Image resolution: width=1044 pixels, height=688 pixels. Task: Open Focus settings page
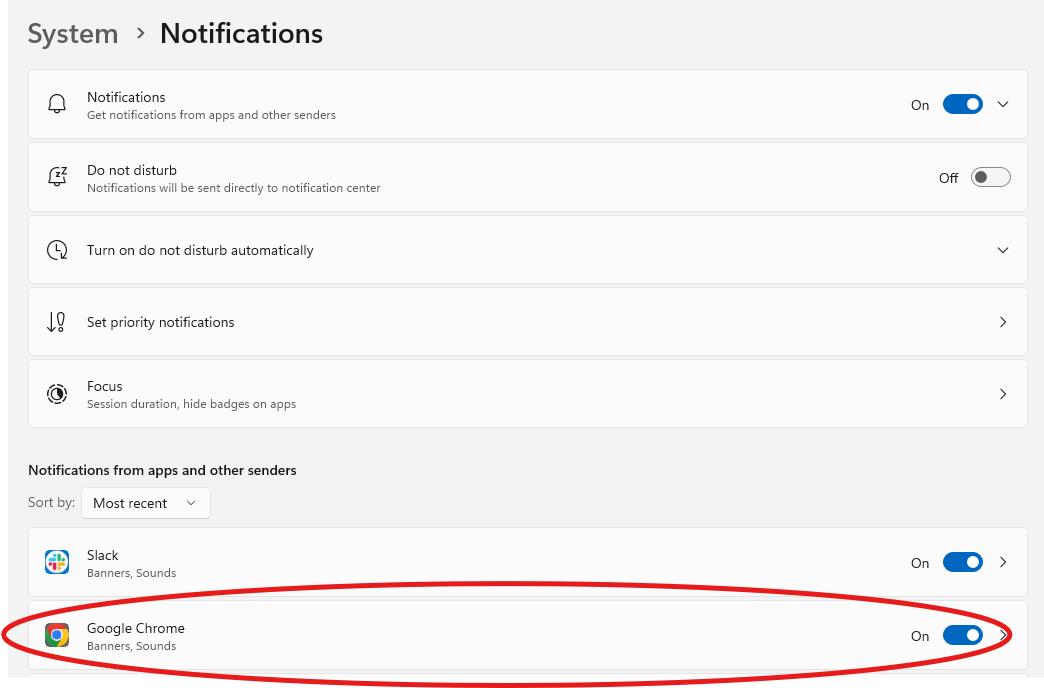coord(528,394)
